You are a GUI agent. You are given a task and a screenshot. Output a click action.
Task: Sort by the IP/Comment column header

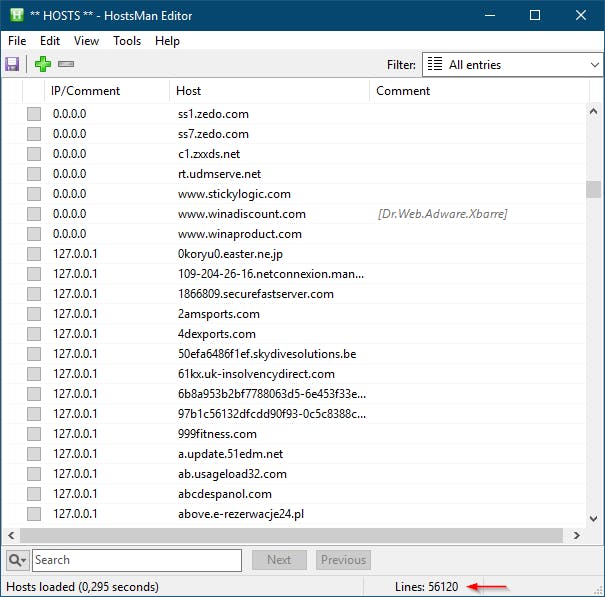point(107,91)
